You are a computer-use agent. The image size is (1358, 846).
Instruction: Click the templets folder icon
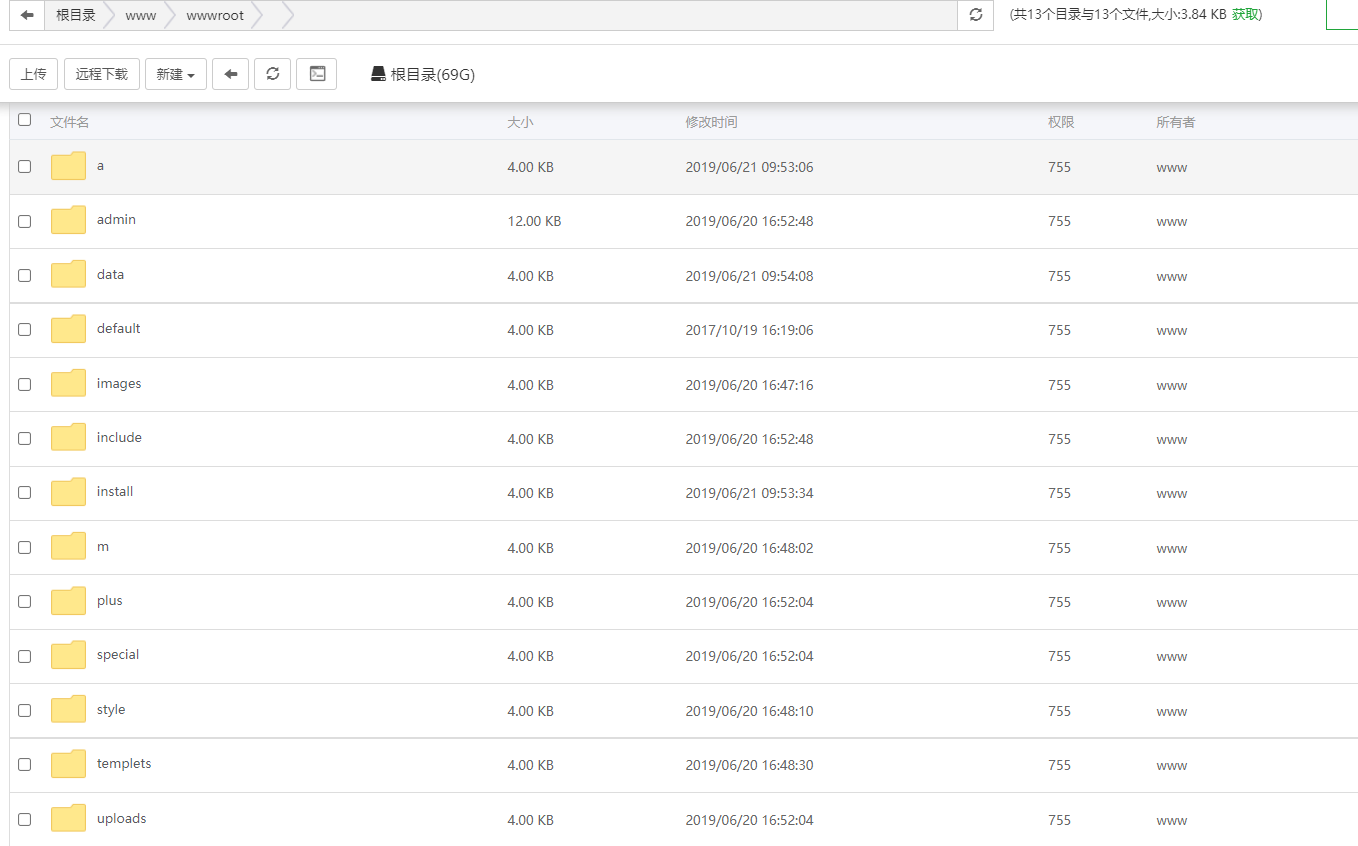pos(68,764)
